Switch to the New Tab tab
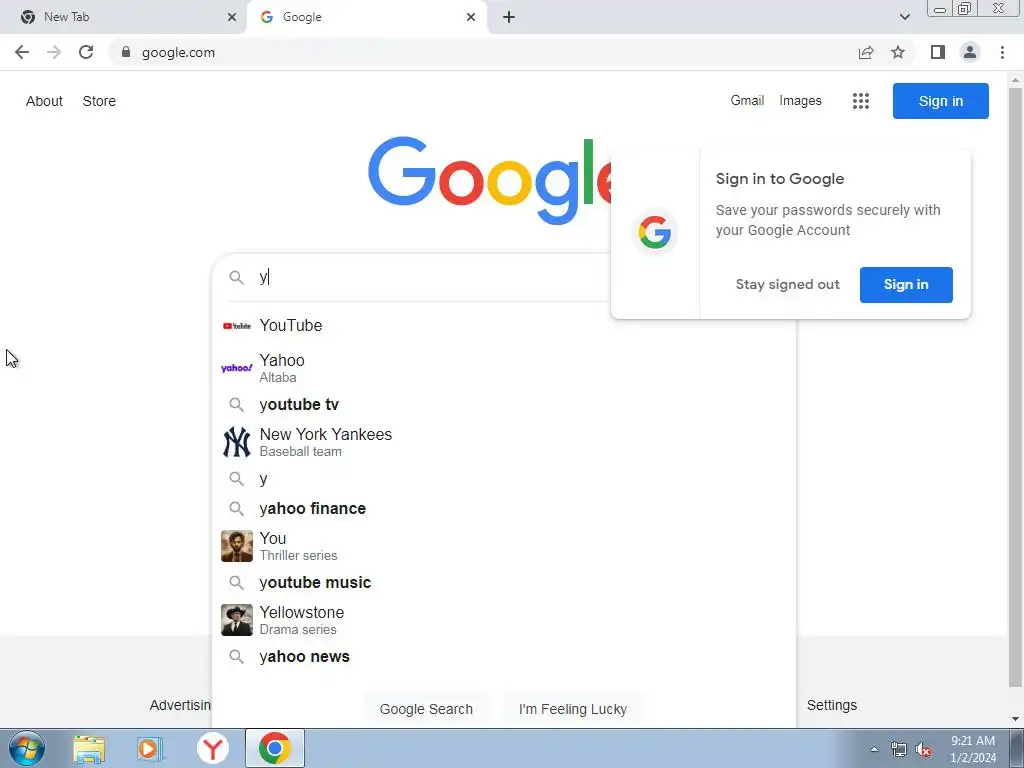1024x768 pixels. pos(124,17)
